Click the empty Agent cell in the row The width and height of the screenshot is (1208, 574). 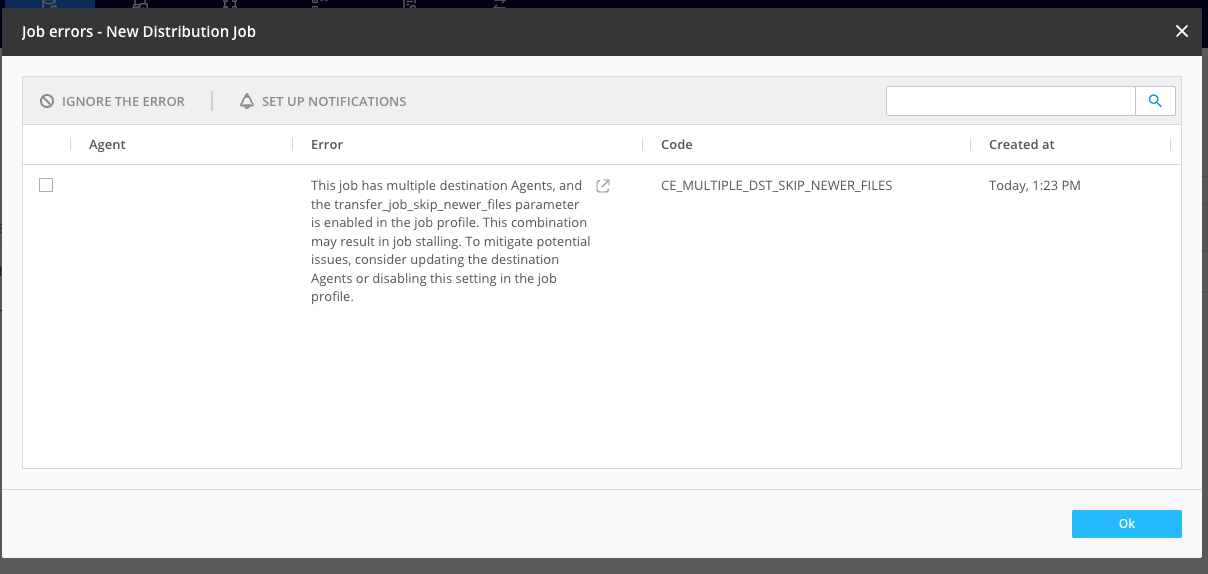(180, 186)
